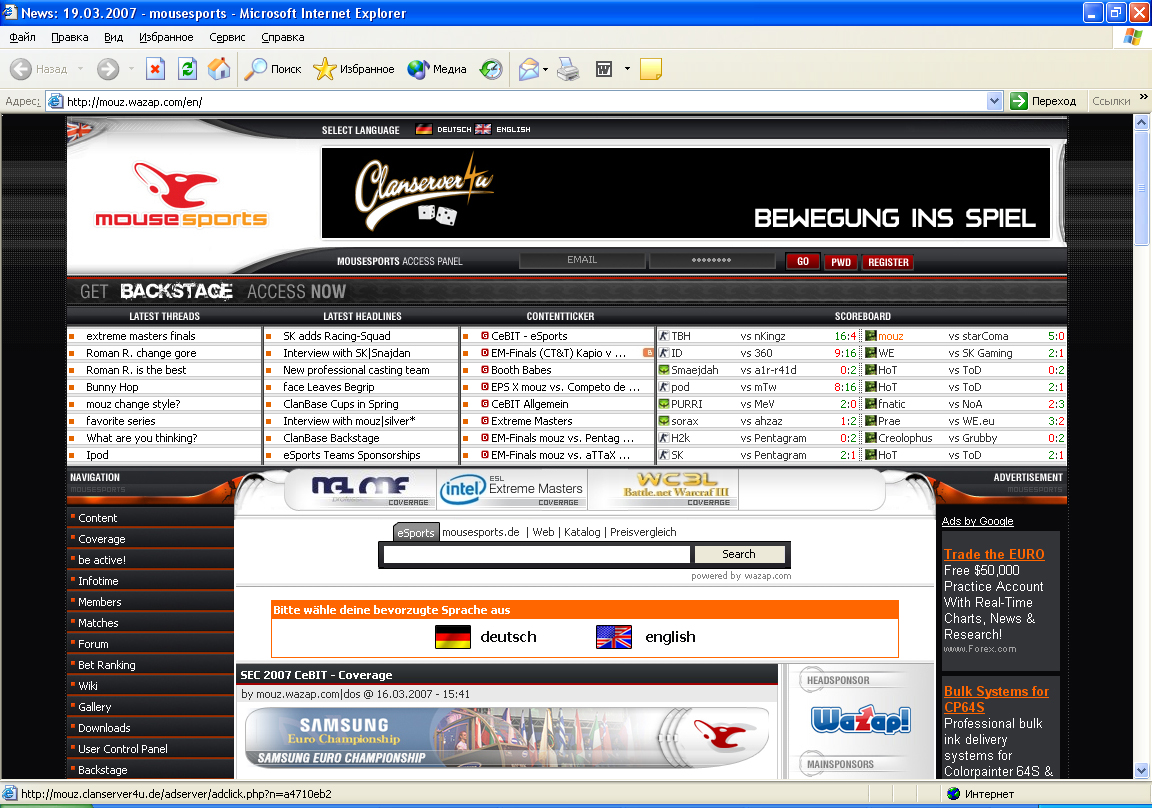Click the vertical scrollbar down arrow
The height and width of the screenshot is (808, 1152).
coord(1141,771)
